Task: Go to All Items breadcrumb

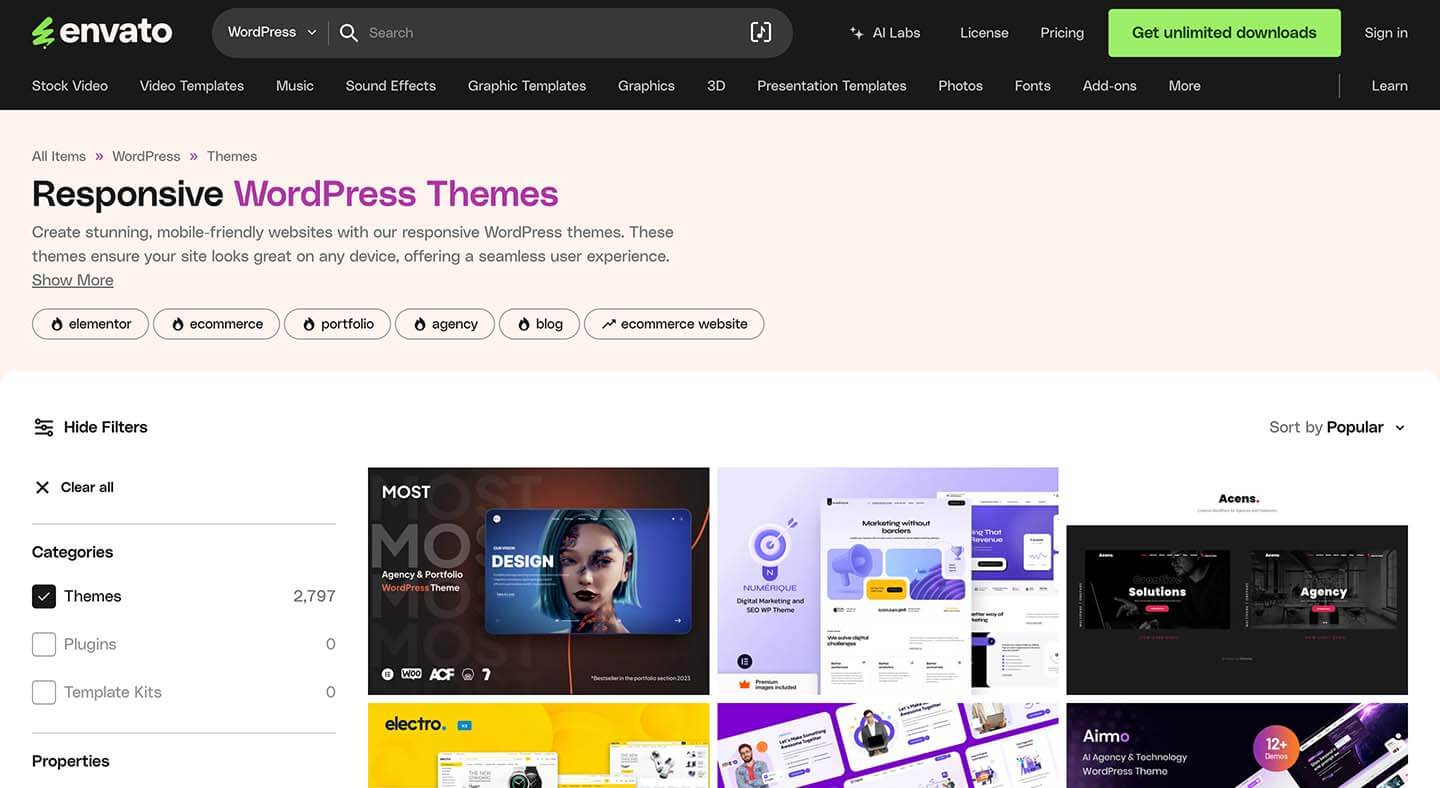Action: point(59,156)
